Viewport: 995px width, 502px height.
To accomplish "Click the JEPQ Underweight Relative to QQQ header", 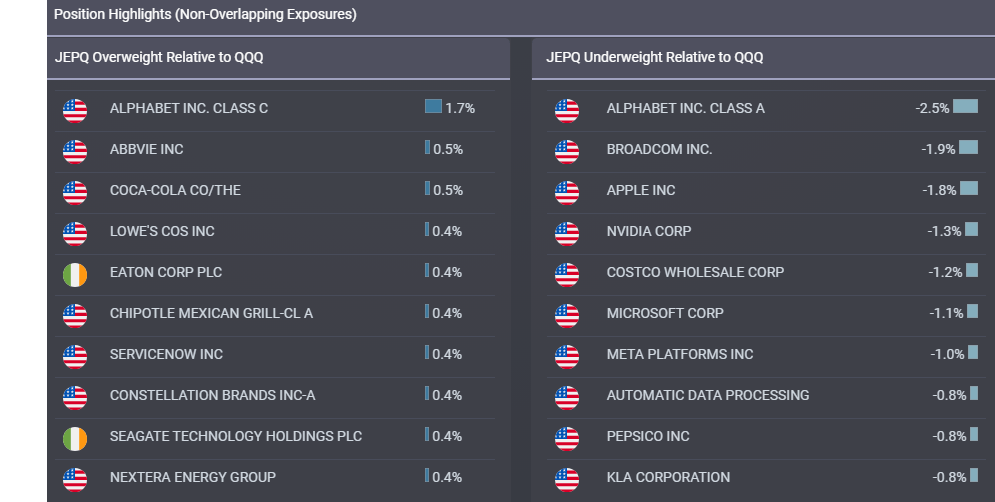I will 654,57.
